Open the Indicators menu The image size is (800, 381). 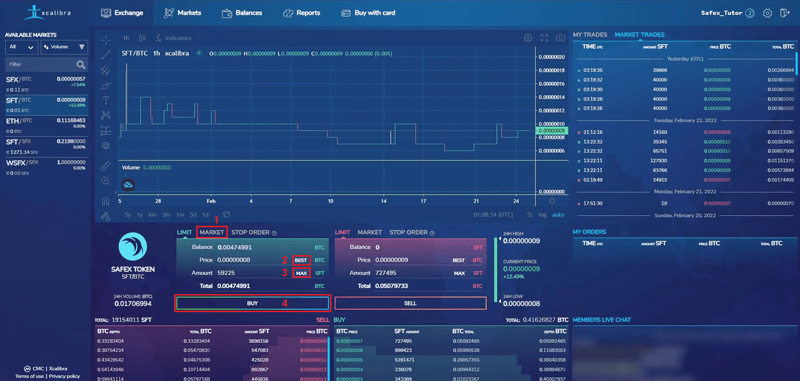(x=173, y=38)
